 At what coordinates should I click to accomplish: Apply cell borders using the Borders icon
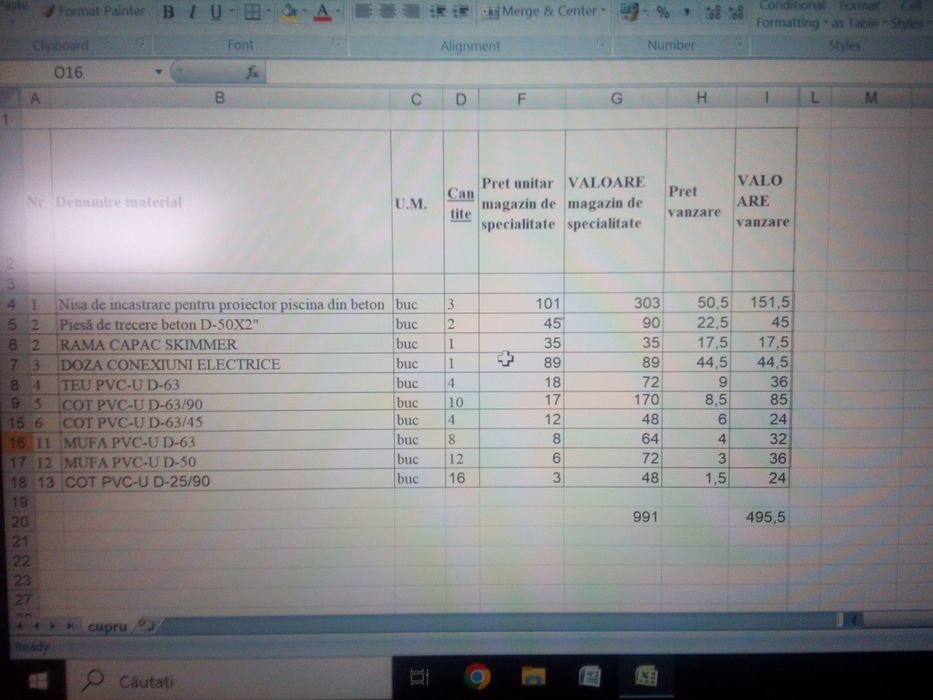[252, 11]
